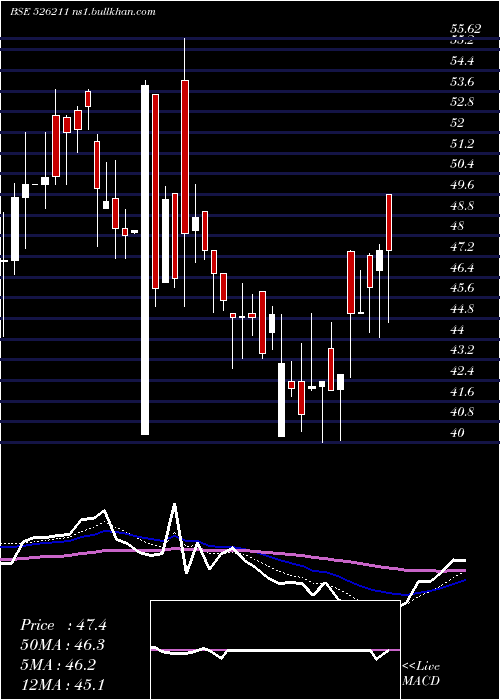
Task: Click the 47.2 price axis label
Action: click(462, 246)
